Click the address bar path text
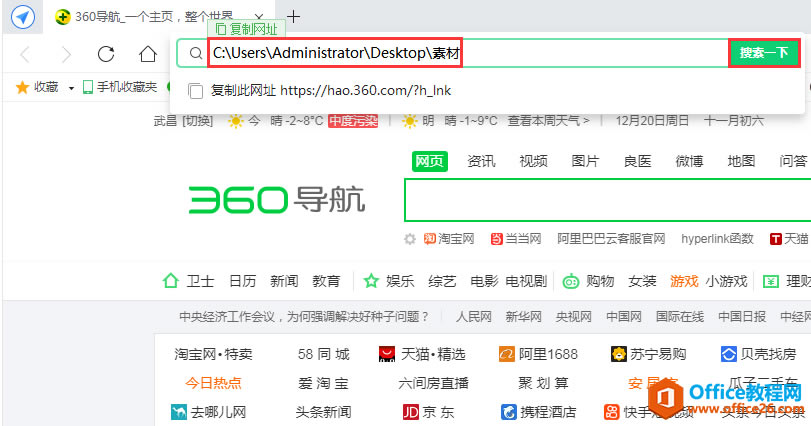Viewport: 811px width, 426px height. [x=336, y=53]
